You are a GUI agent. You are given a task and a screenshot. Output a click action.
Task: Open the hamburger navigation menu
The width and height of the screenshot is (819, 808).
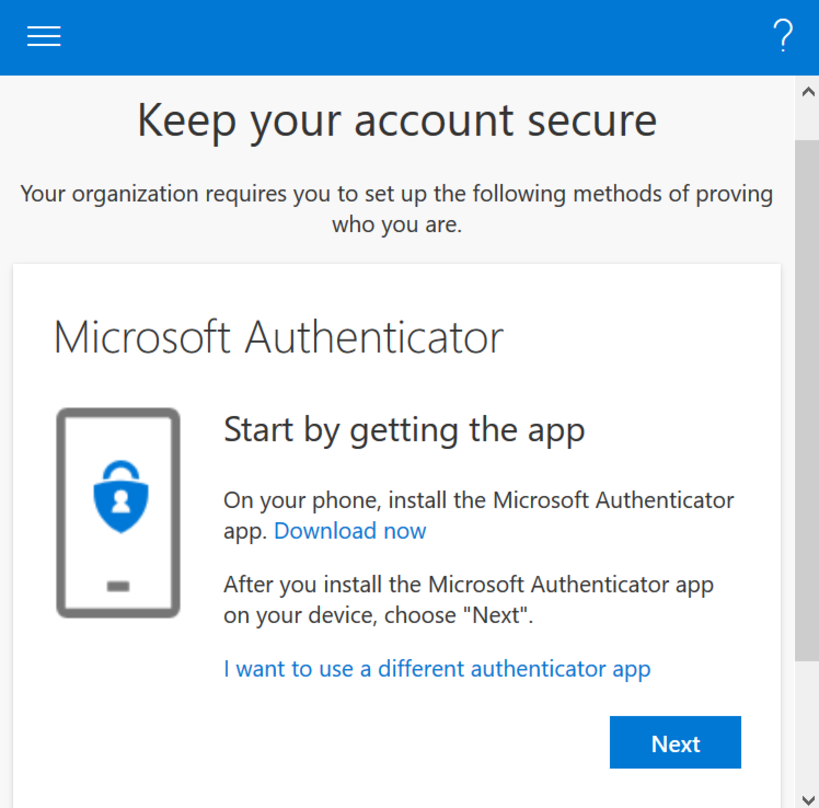(44, 37)
